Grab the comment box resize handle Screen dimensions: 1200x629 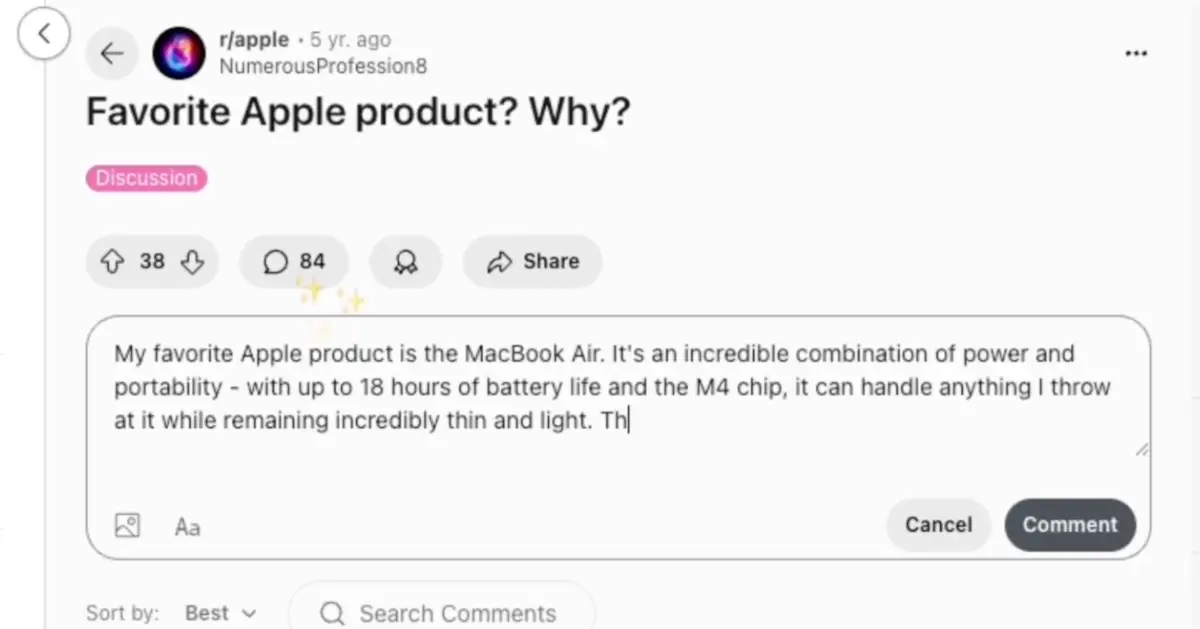[x=1141, y=450]
